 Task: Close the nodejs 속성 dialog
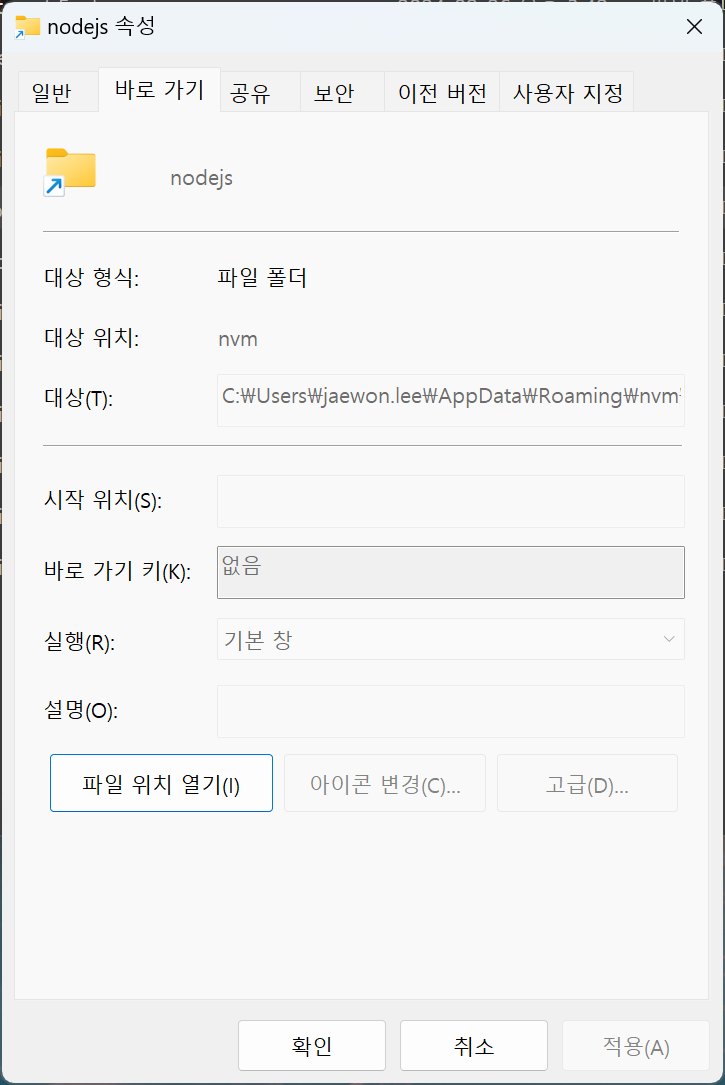(x=694, y=27)
